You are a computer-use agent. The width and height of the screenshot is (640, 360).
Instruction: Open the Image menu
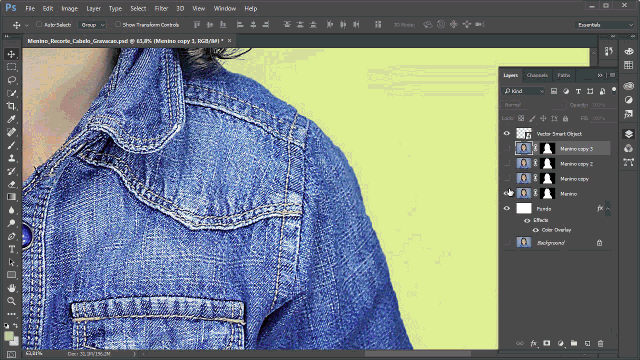click(x=69, y=9)
